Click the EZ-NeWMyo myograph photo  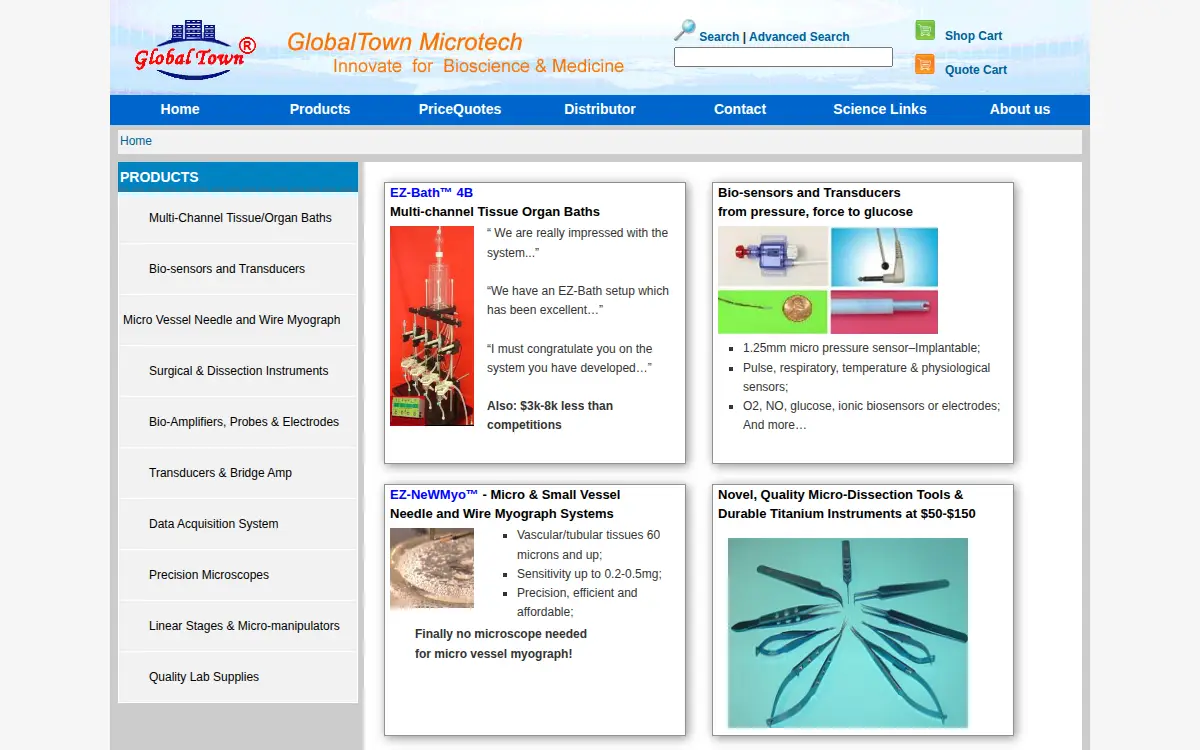pyautogui.click(x=432, y=568)
